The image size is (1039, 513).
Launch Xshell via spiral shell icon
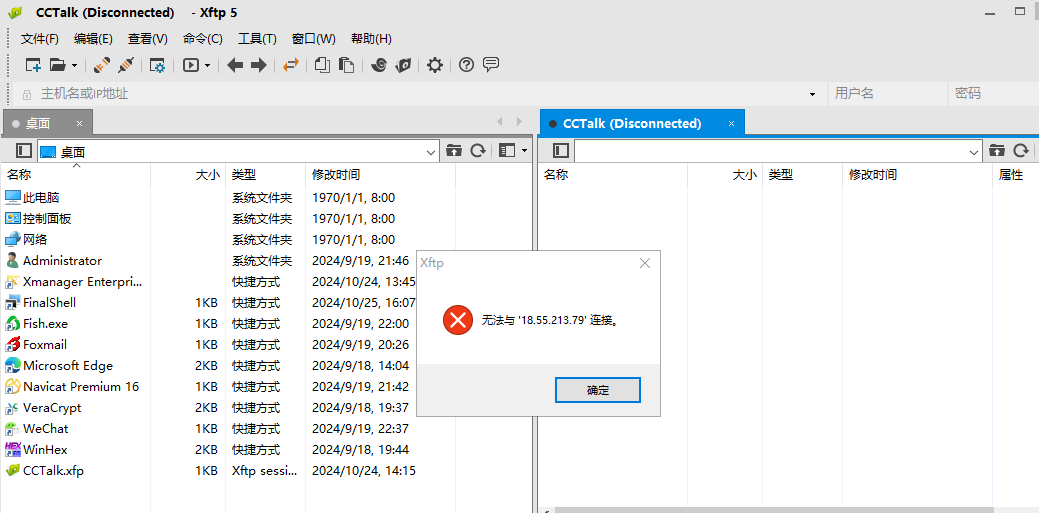pyautogui.click(x=378, y=65)
